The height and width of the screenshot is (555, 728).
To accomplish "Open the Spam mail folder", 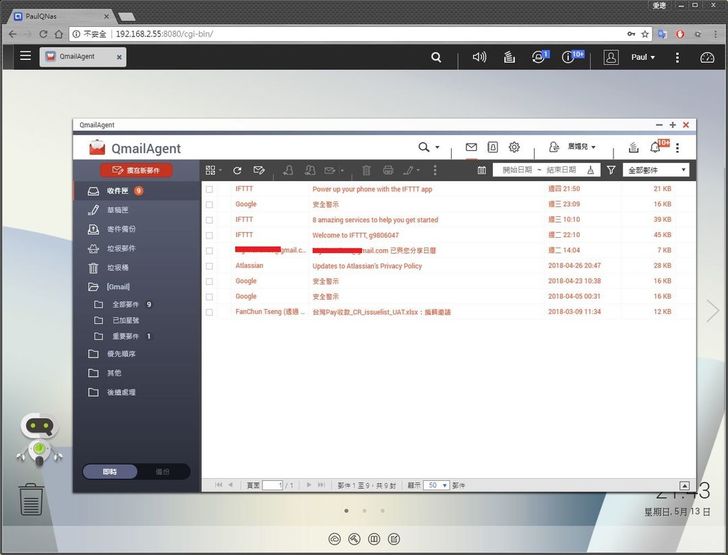I will (x=137, y=248).
